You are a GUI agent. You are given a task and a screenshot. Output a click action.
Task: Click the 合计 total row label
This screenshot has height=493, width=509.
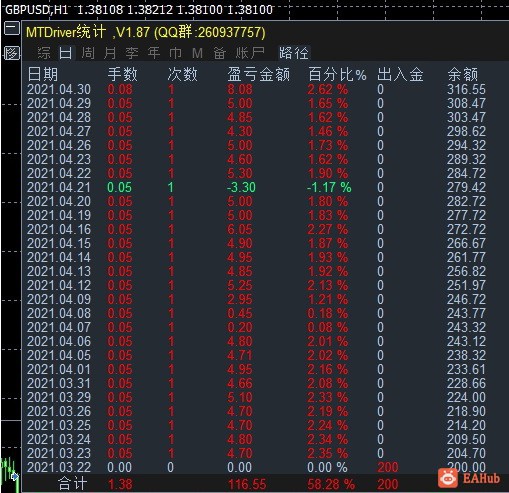click(x=73, y=484)
